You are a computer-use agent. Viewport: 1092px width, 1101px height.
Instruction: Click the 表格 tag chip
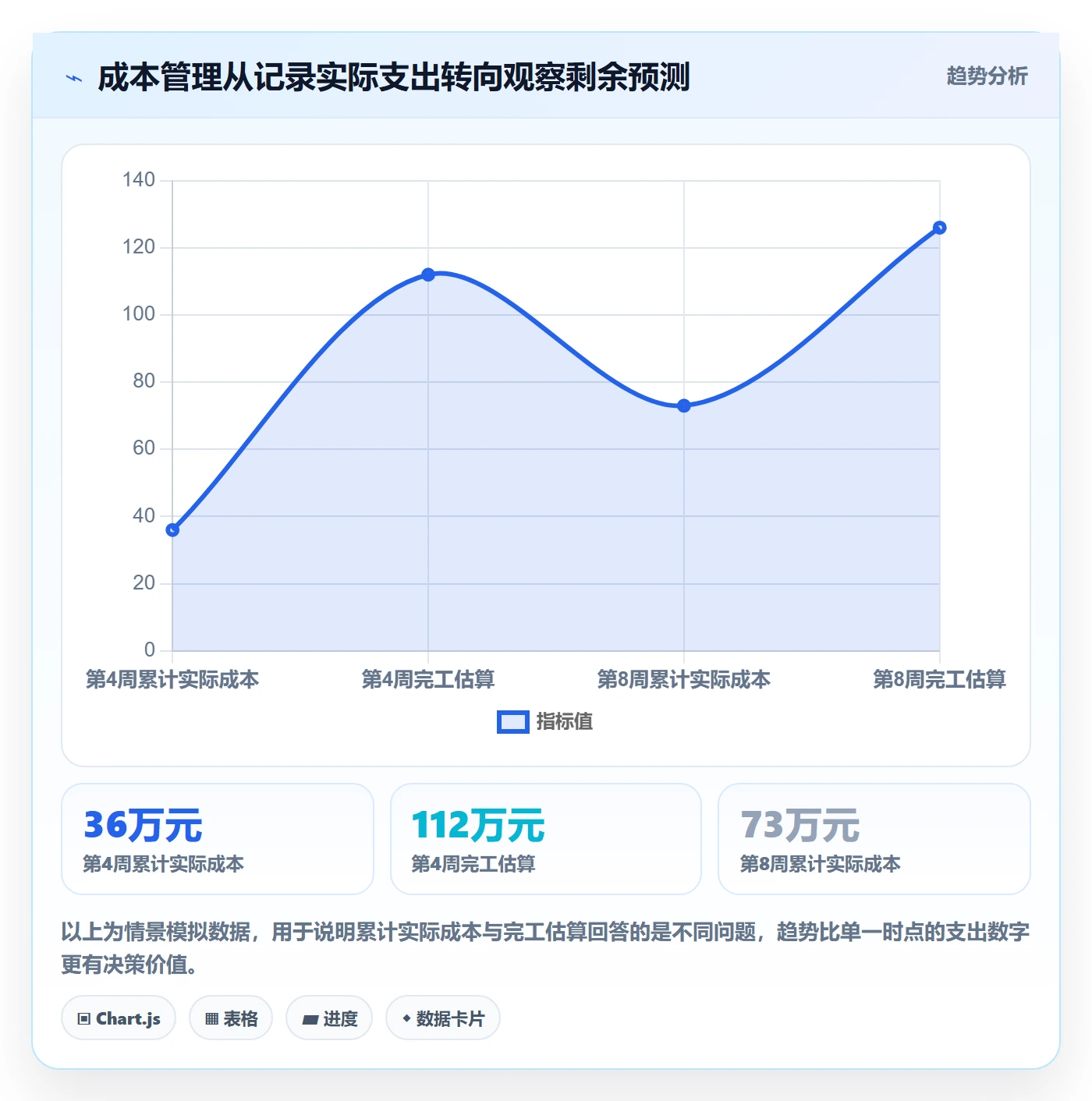[231, 1018]
